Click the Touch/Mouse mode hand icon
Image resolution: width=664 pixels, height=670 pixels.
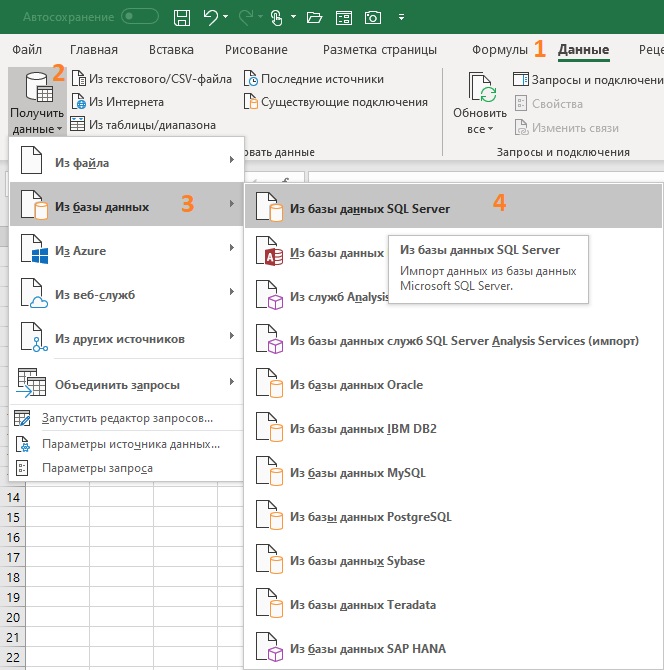point(277,18)
